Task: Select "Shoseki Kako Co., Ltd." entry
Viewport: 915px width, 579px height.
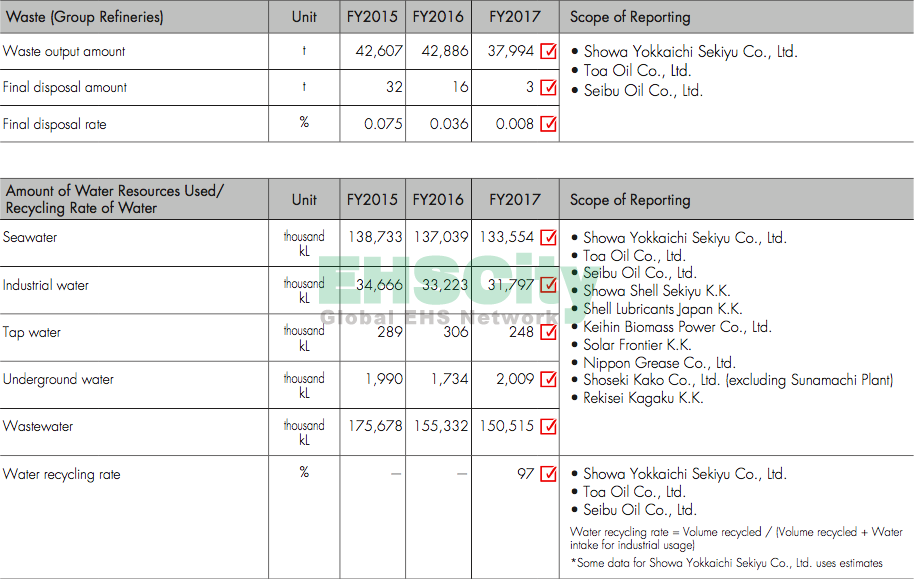Action: [738, 381]
